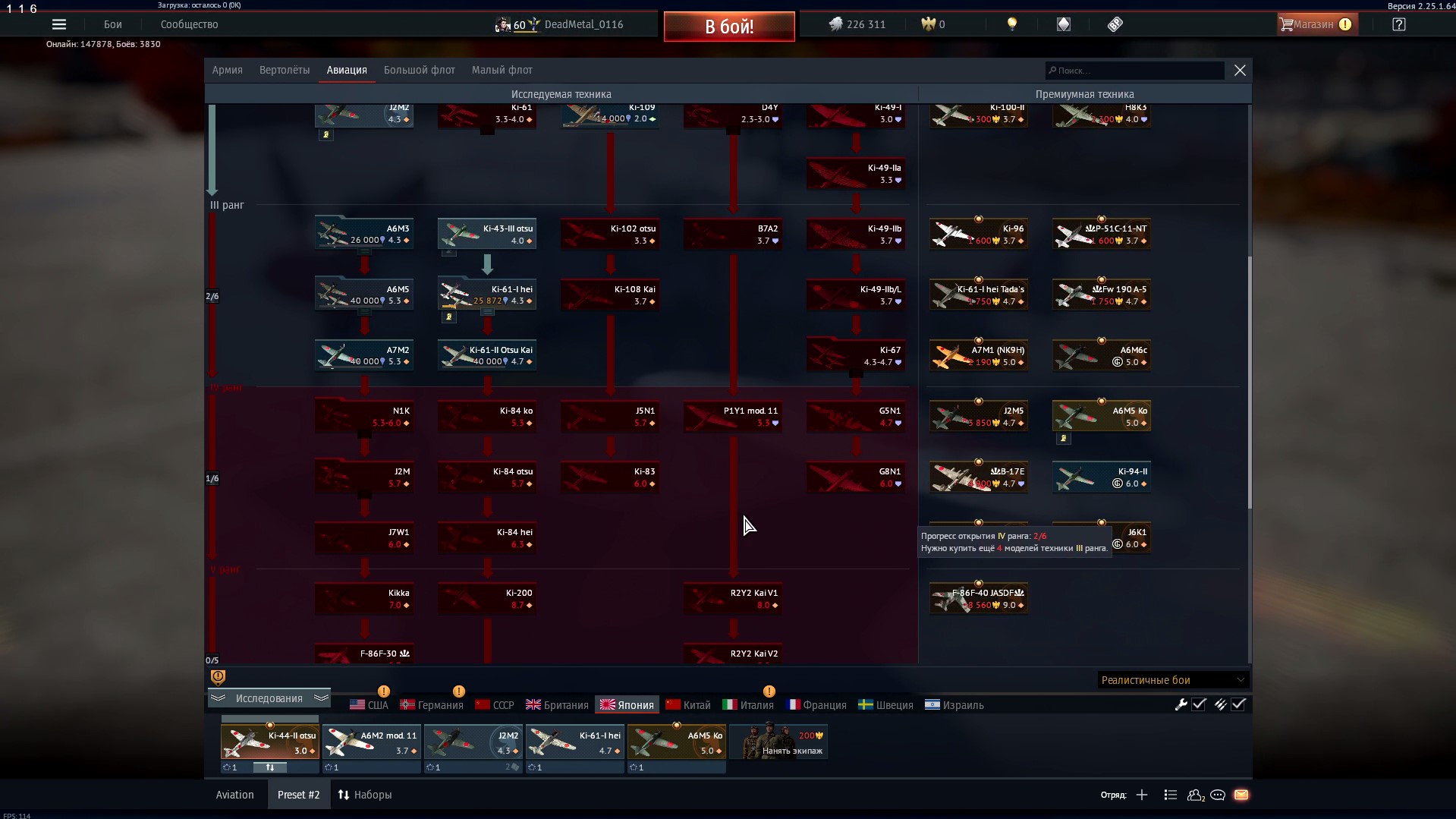Select the Британия nation tab
1456x819 pixels.
557,705
